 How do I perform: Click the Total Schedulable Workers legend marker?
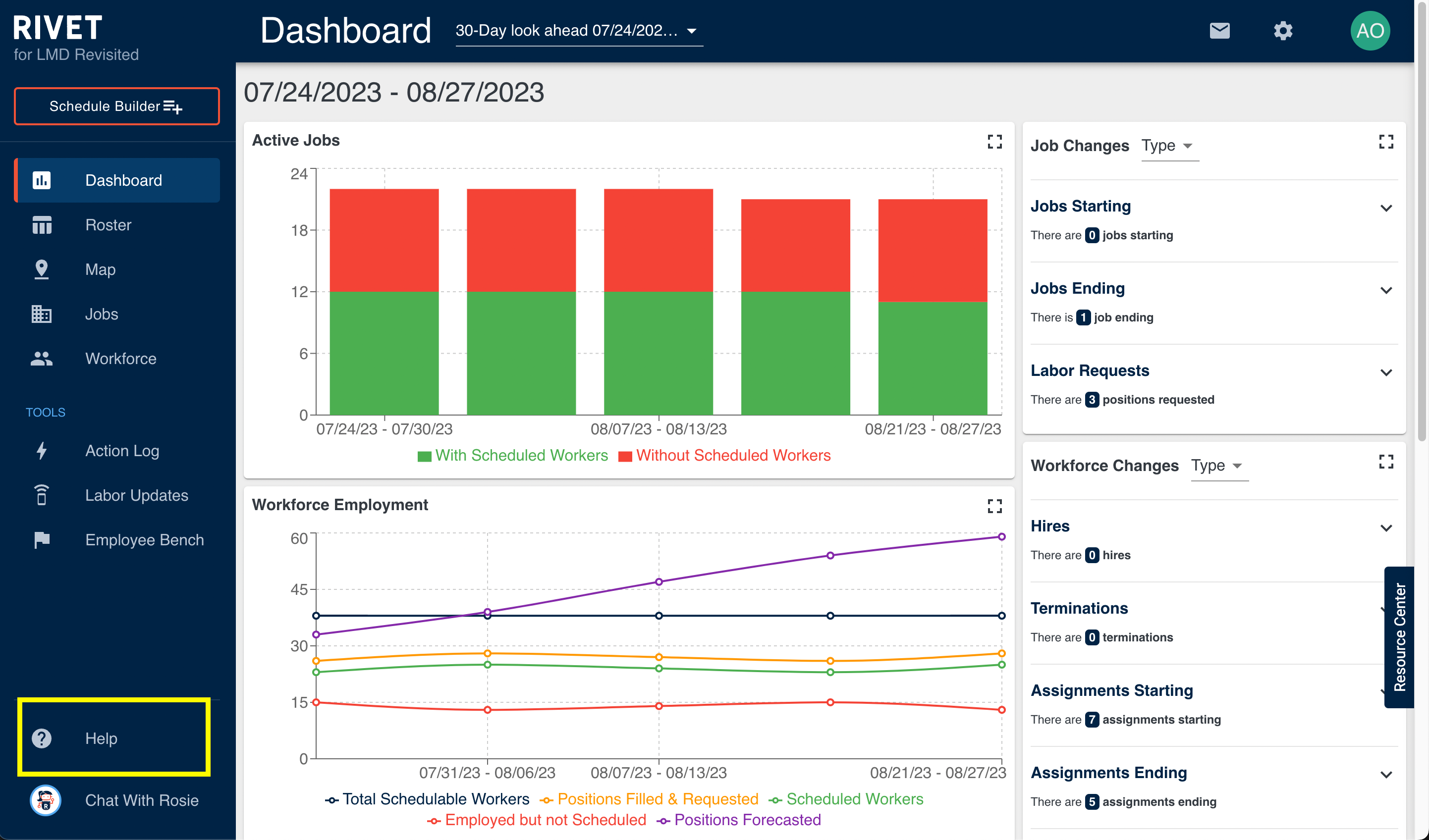click(x=332, y=800)
